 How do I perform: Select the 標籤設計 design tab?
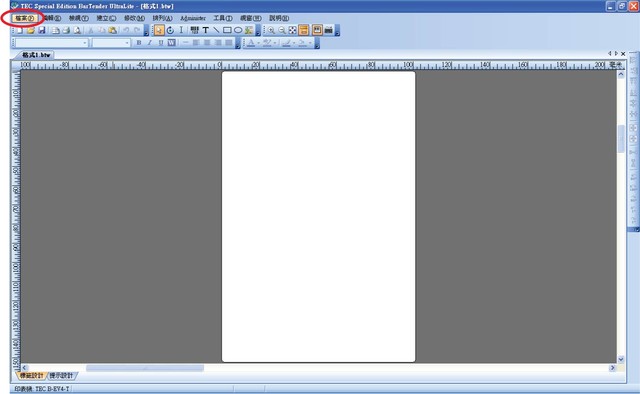(31, 376)
